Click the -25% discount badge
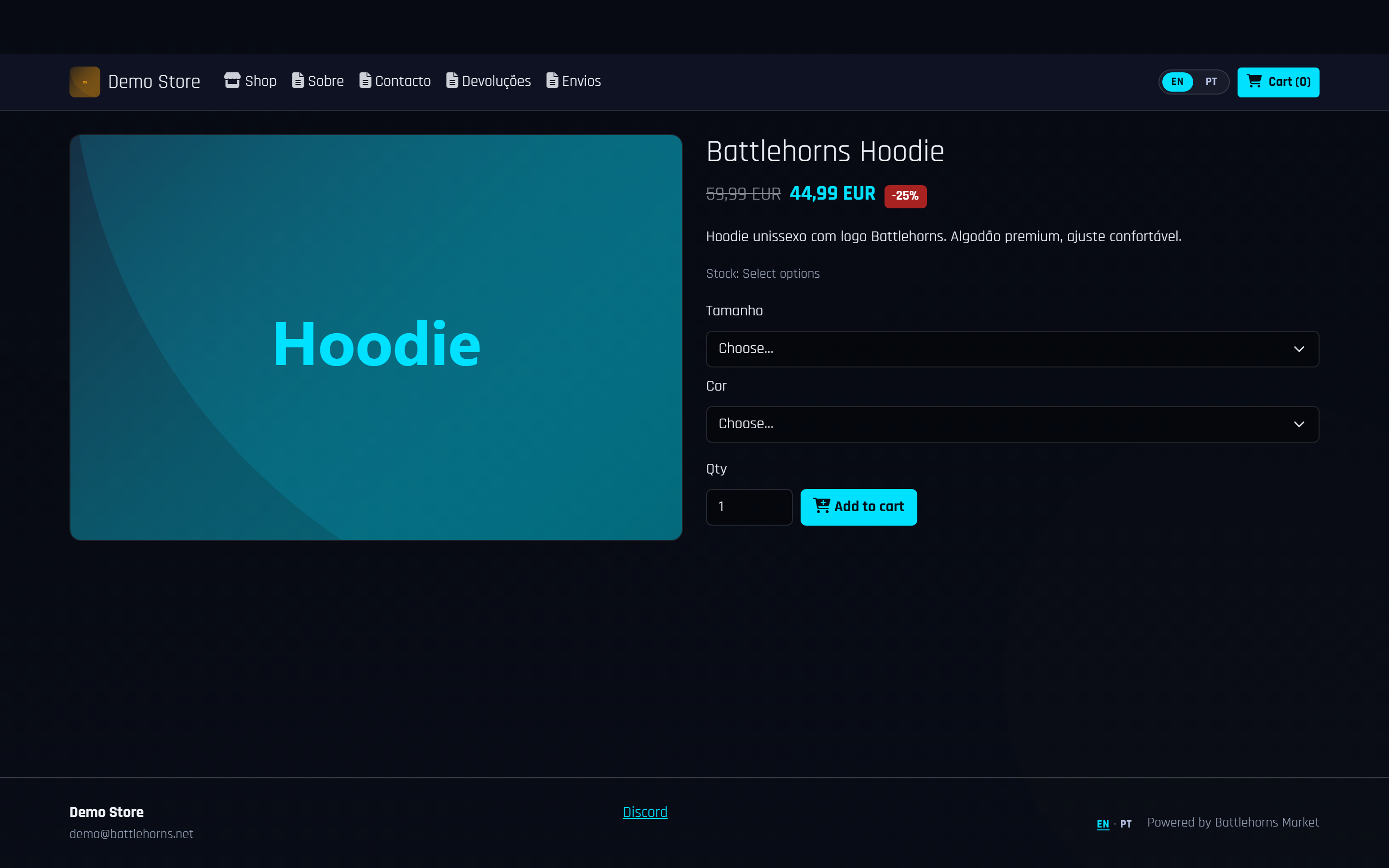 click(905, 196)
